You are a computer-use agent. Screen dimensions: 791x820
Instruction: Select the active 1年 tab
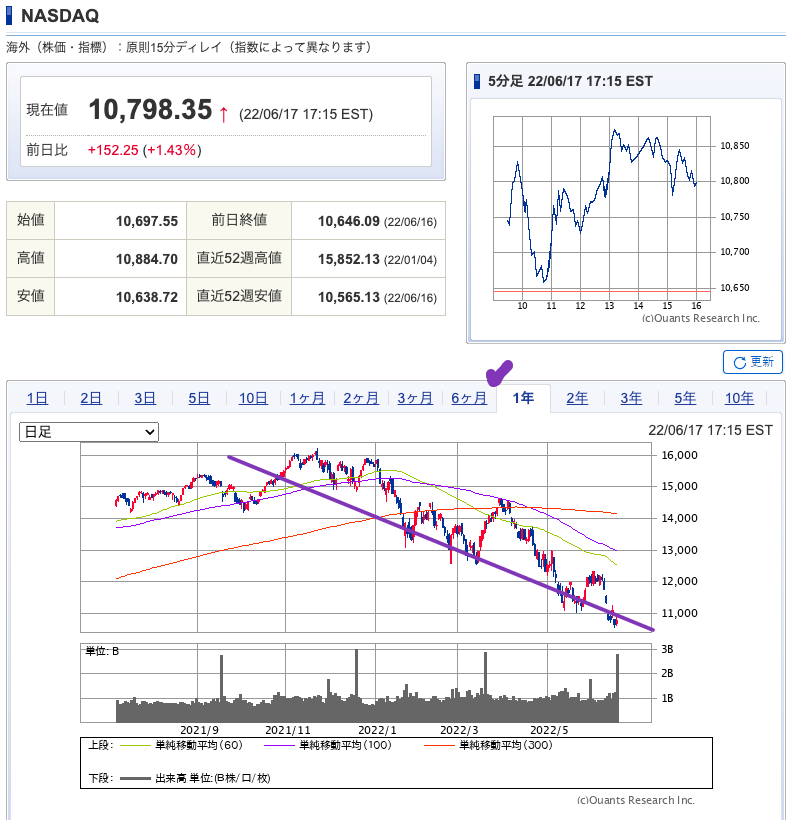click(x=523, y=398)
